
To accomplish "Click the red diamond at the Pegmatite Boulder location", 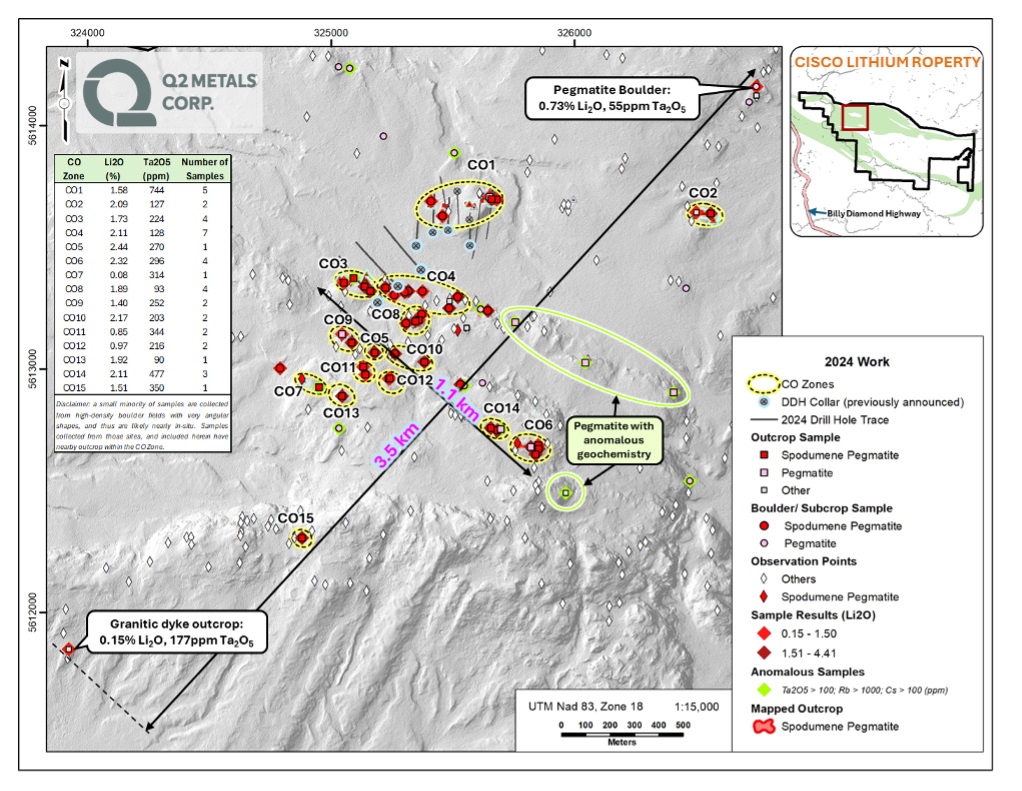I will pyautogui.click(x=756, y=86).
